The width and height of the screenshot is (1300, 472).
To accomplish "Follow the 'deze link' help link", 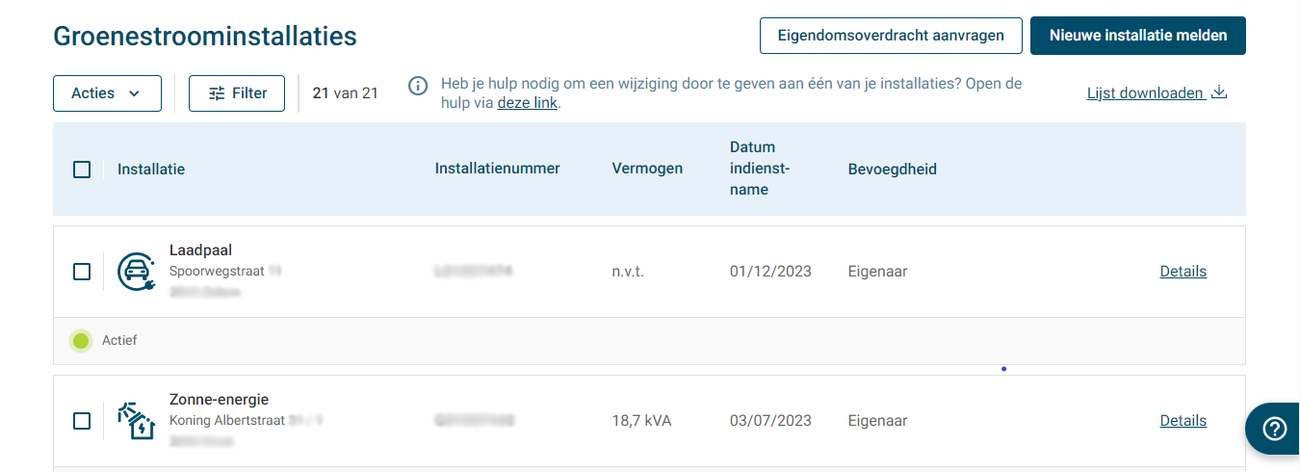I will (527, 103).
